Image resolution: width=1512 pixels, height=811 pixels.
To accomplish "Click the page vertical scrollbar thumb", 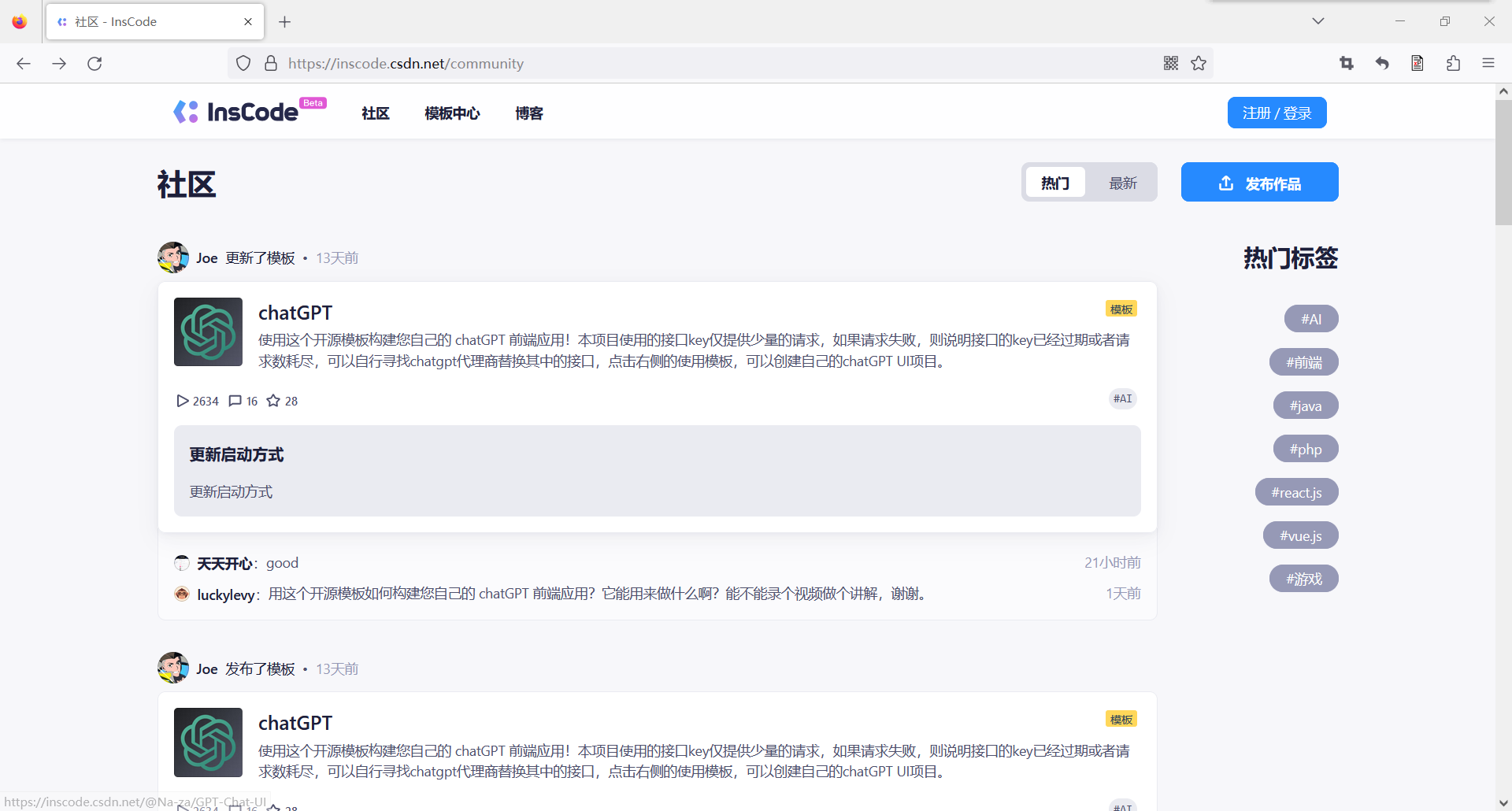I will [x=1503, y=163].
